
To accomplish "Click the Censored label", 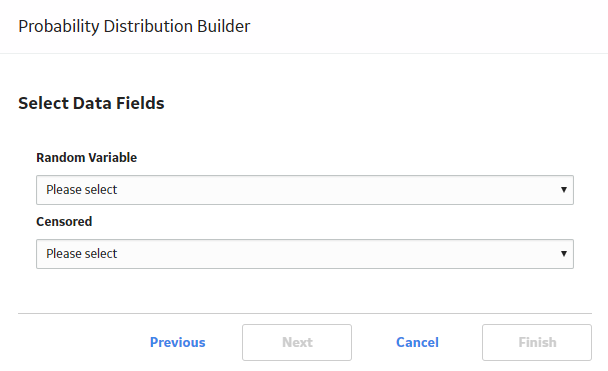I will coord(64,221).
